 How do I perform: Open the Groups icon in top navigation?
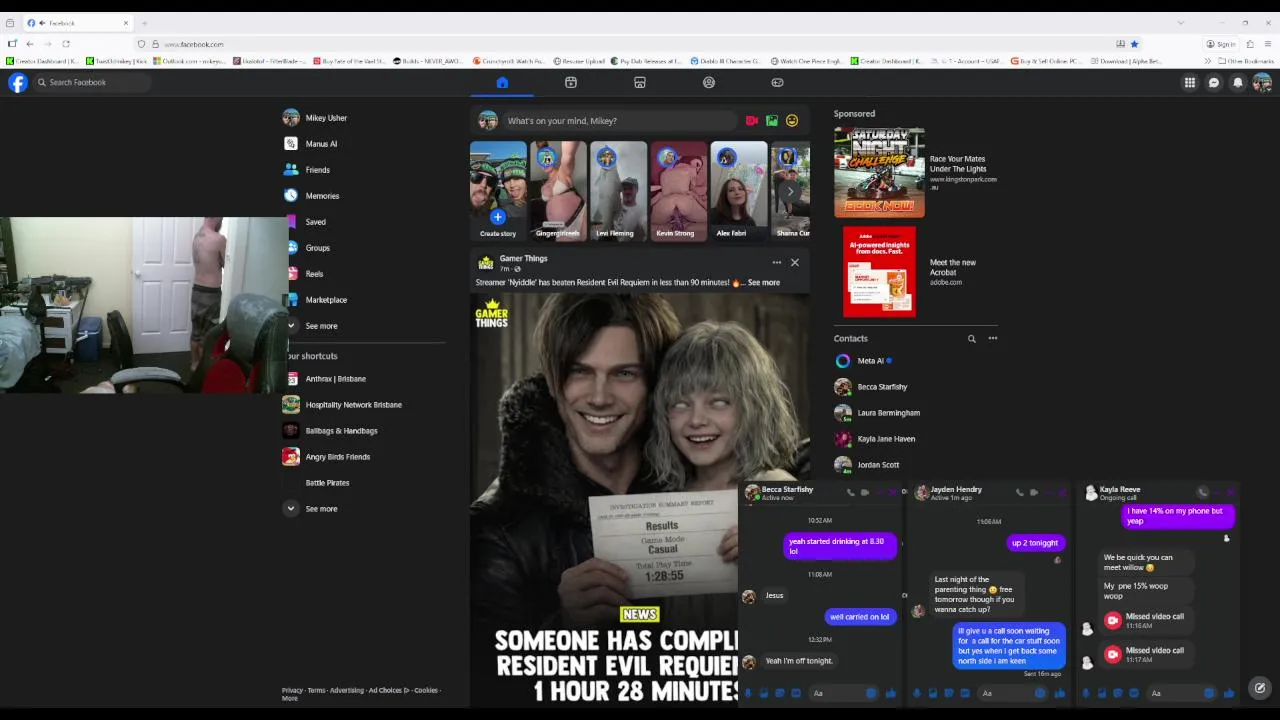pos(709,83)
